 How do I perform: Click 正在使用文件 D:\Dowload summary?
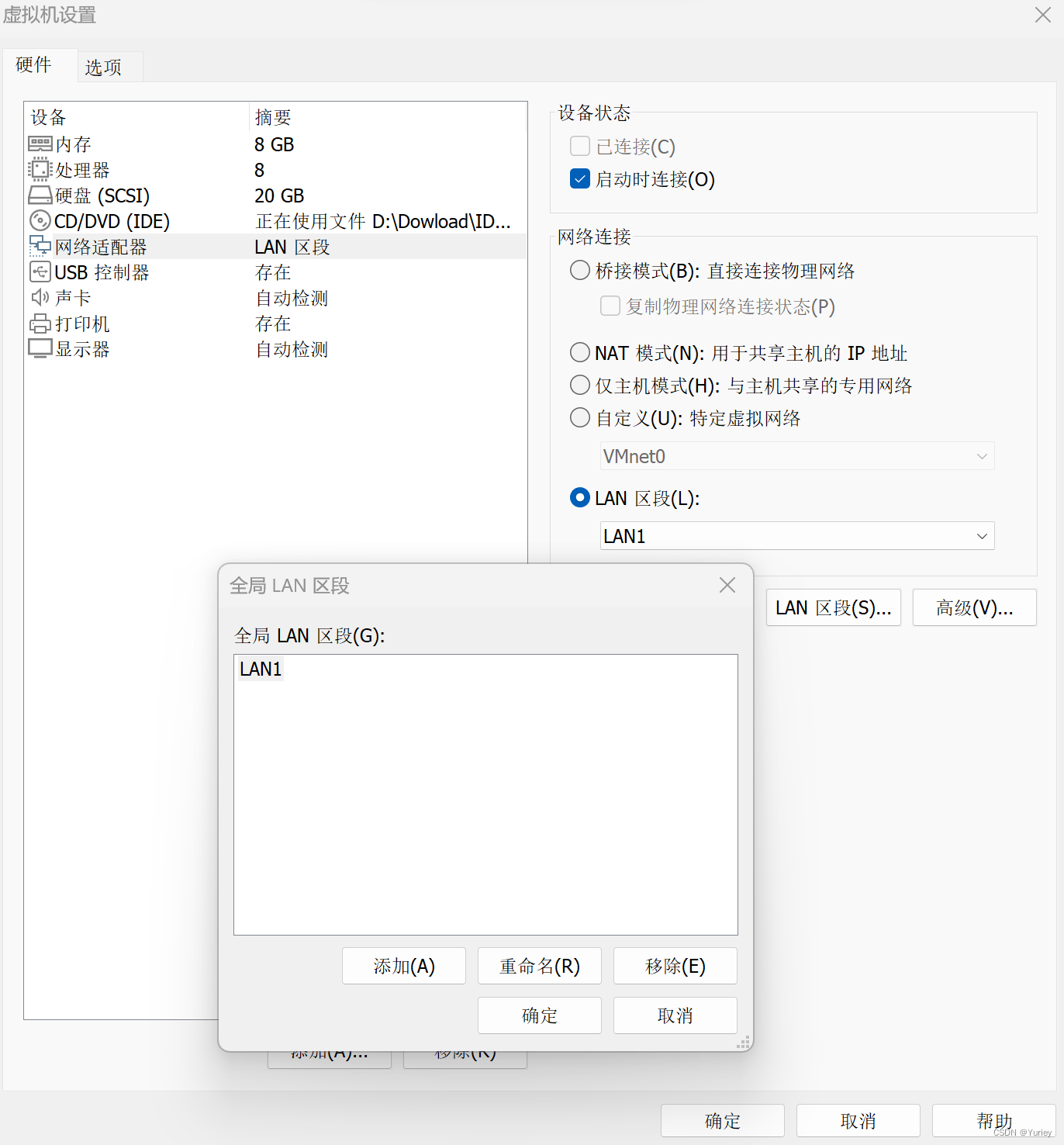(x=383, y=221)
